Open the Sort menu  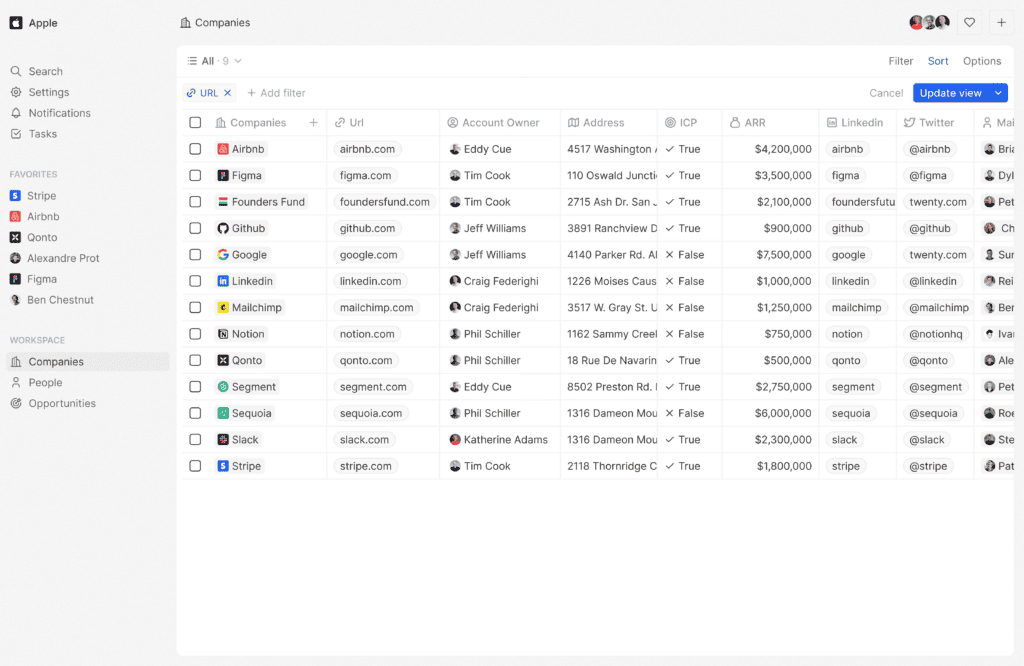pyautogui.click(x=938, y=61)
